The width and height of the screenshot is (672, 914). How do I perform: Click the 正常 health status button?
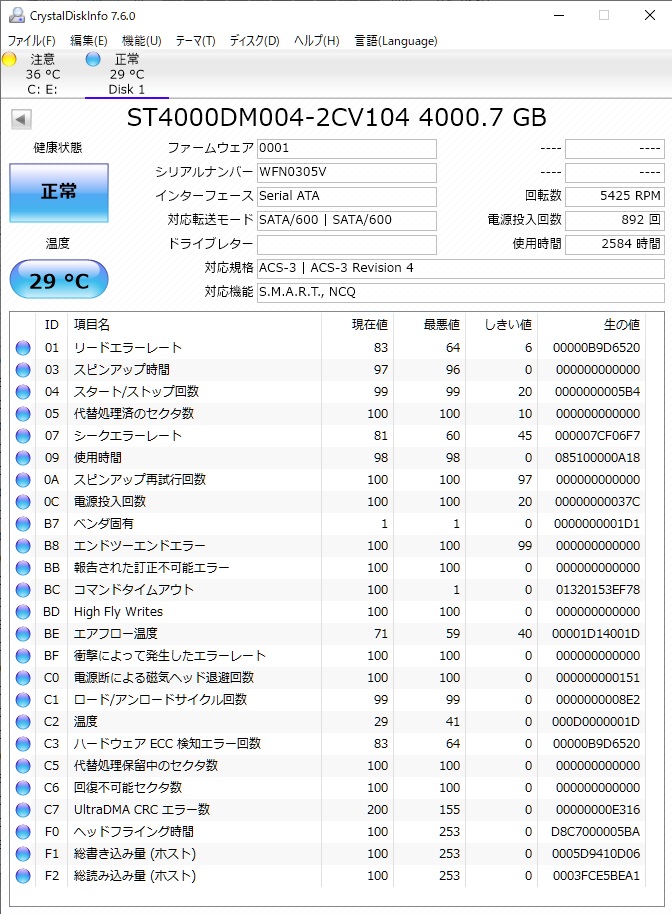[58, 192]
